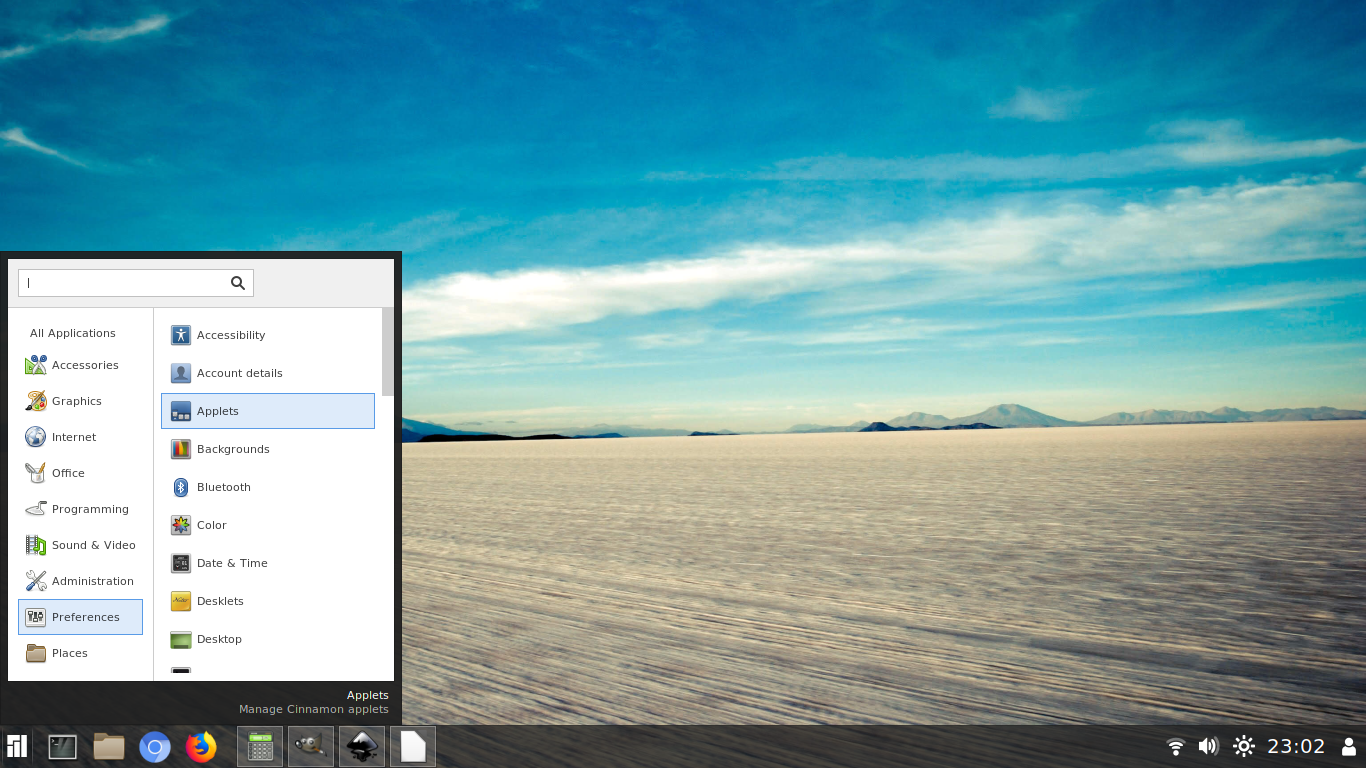Toggle the panel menu launcher
The image size is (1366, 768).
click(16, 746)
